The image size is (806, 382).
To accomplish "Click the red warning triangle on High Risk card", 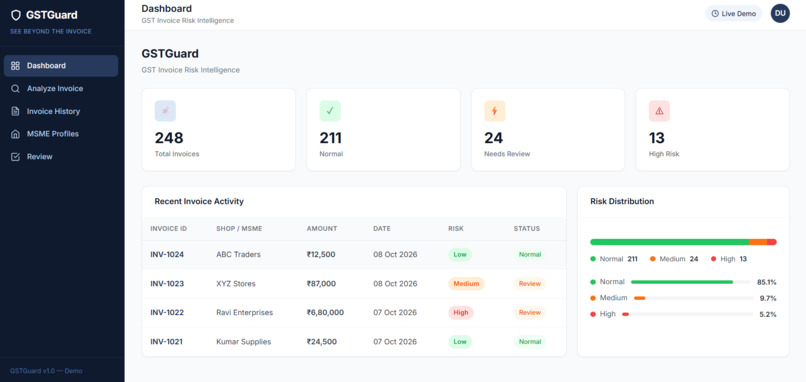I will point(660,111).
